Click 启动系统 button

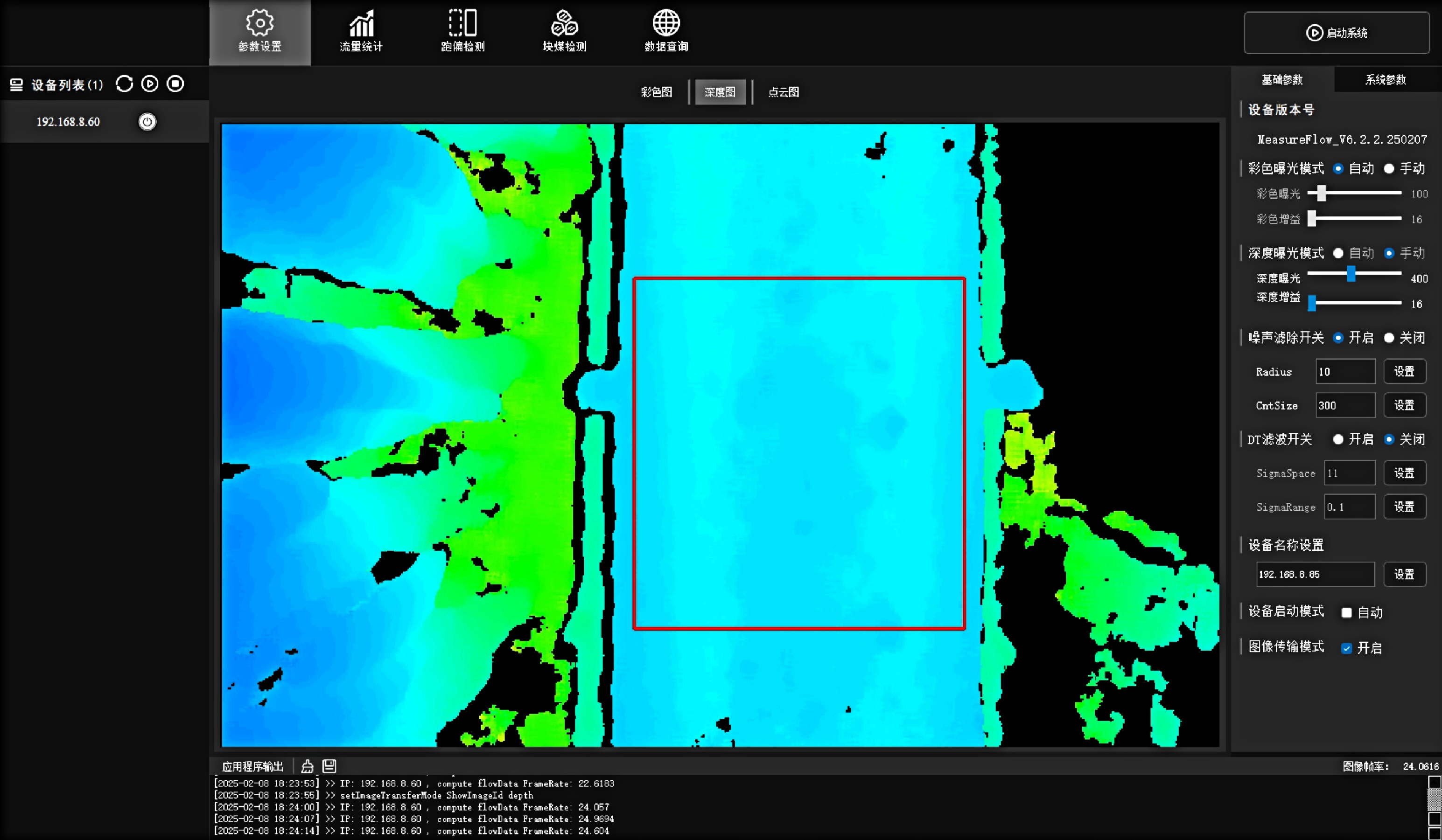(1336, 33)
